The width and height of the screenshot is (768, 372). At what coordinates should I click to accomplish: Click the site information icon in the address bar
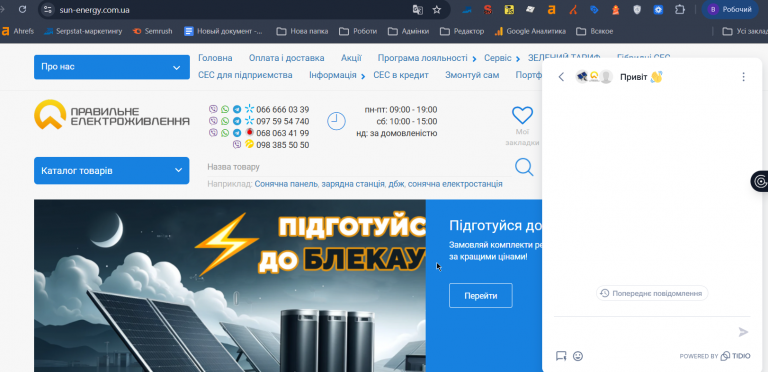coord(47,9)
